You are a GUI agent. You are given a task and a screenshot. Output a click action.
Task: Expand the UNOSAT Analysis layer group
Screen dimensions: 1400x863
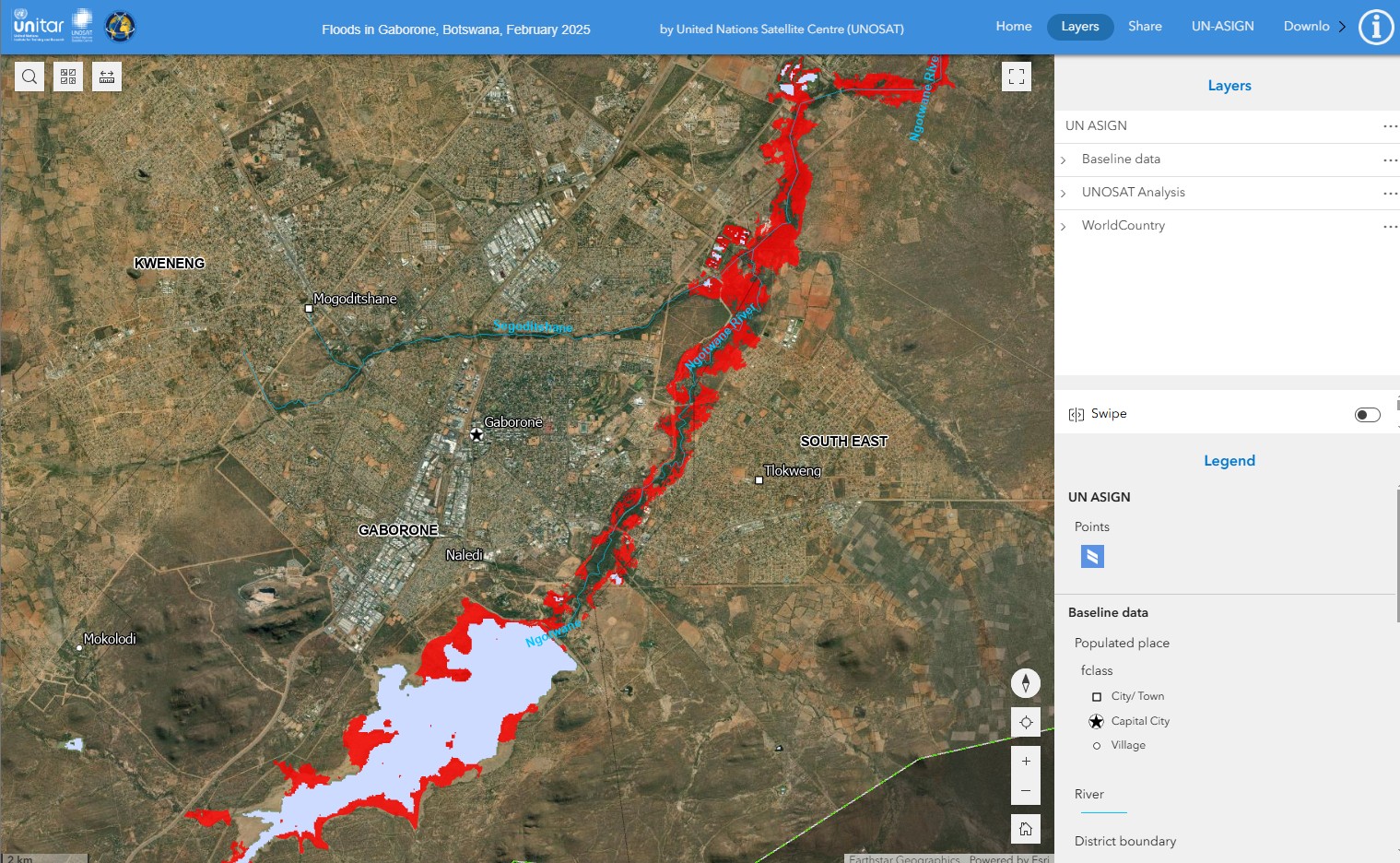[1063, 194]
